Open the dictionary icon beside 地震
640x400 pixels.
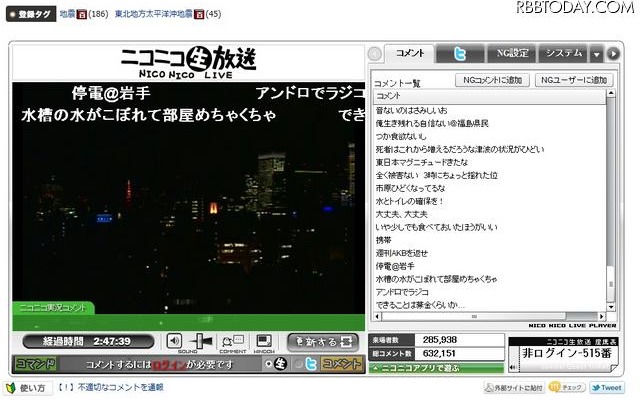[82, 14]
